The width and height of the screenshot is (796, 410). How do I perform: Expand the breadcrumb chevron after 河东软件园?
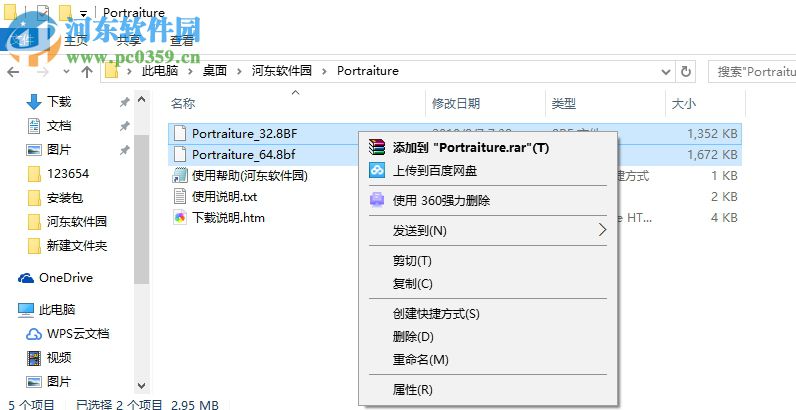coord(324,72)
